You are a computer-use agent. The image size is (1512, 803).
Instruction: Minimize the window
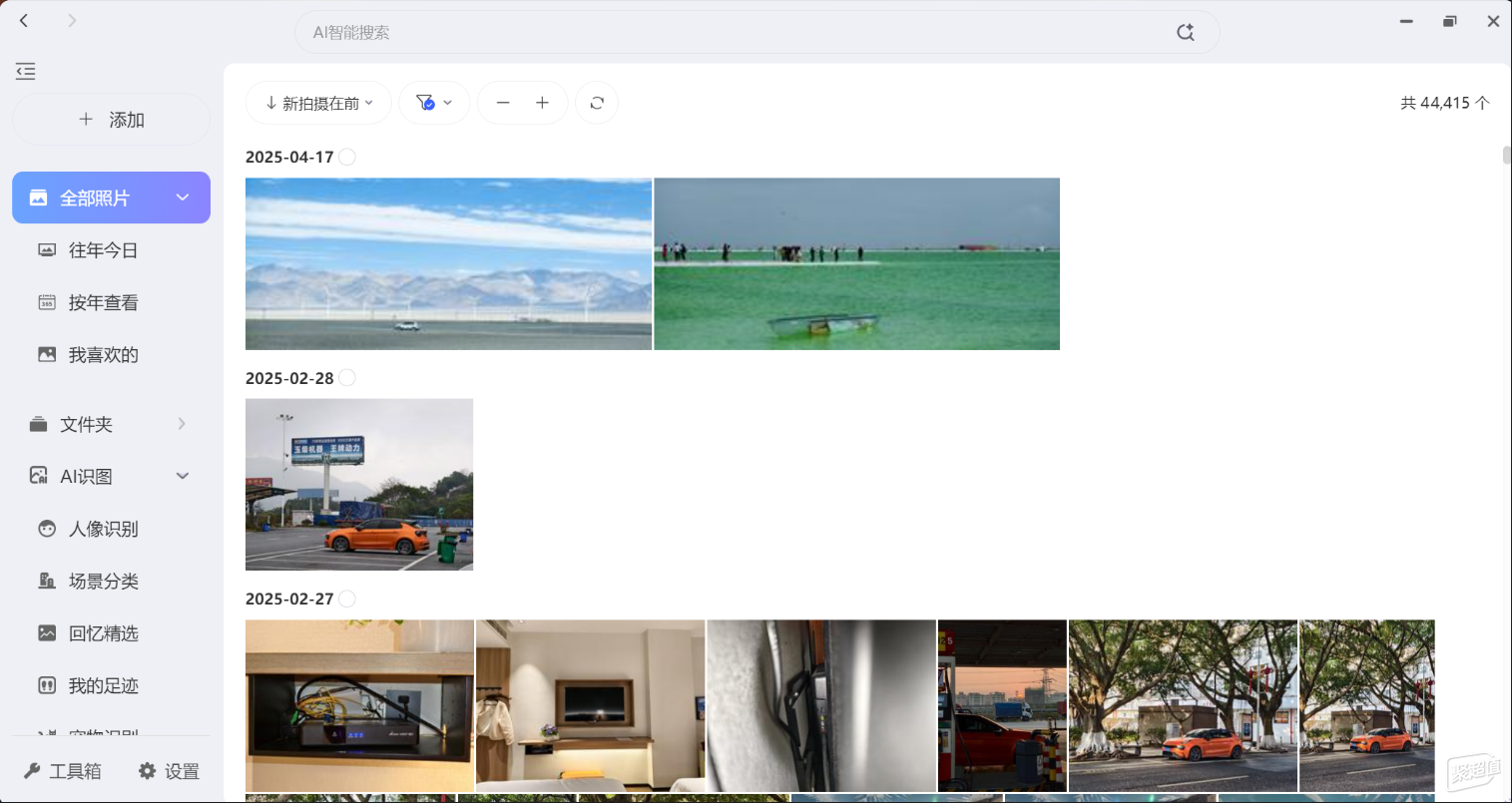[x=1406, y=21]
